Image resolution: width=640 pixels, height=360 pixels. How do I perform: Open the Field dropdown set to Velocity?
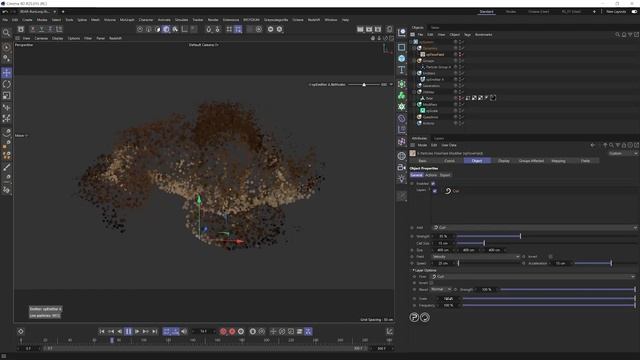pyautogui.click(x=476, y=257)
